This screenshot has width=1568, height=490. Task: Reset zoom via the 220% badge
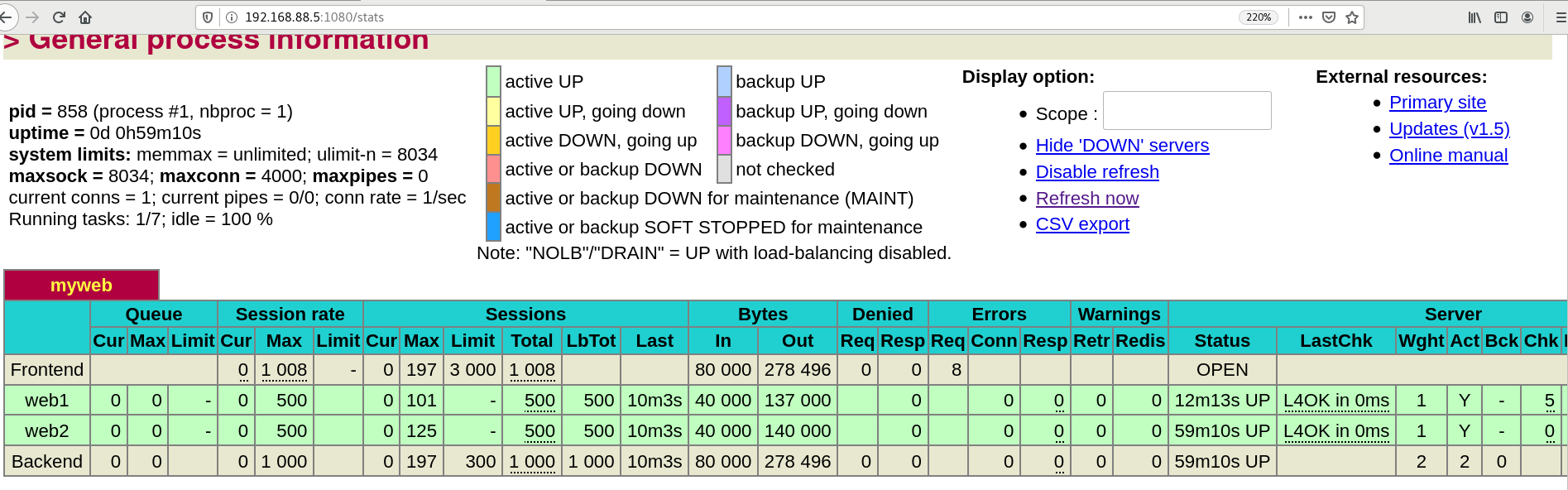point(1258,17)
